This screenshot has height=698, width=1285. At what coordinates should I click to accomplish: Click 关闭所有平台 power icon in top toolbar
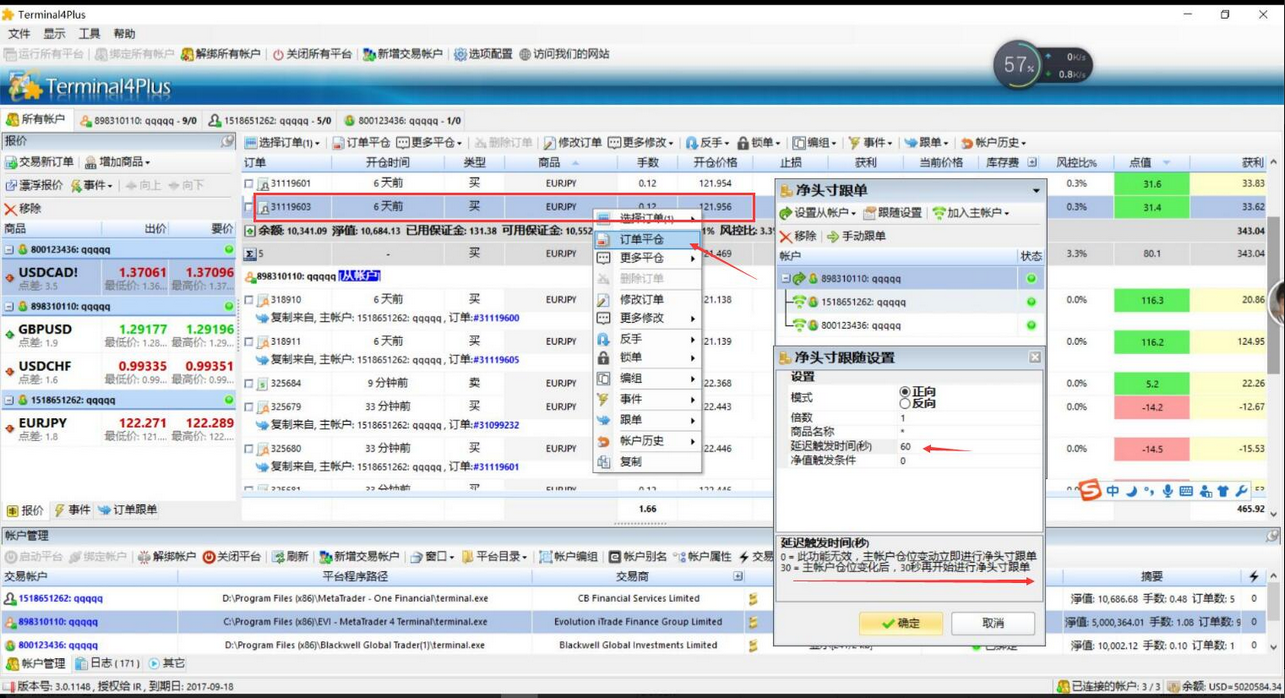[278, 54]
